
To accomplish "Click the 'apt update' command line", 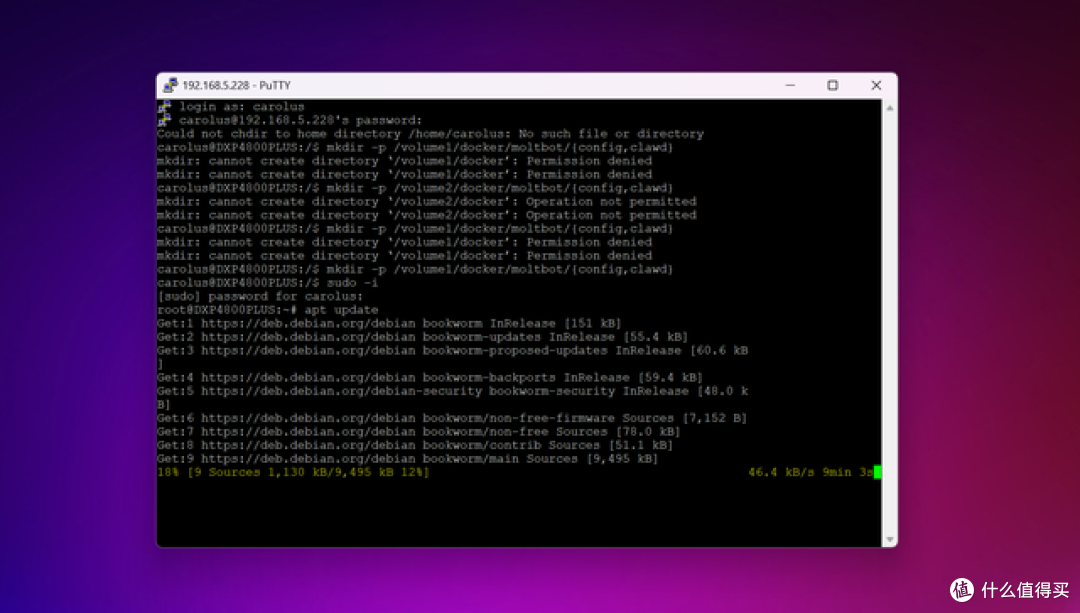I will click(x=267, y=310).
